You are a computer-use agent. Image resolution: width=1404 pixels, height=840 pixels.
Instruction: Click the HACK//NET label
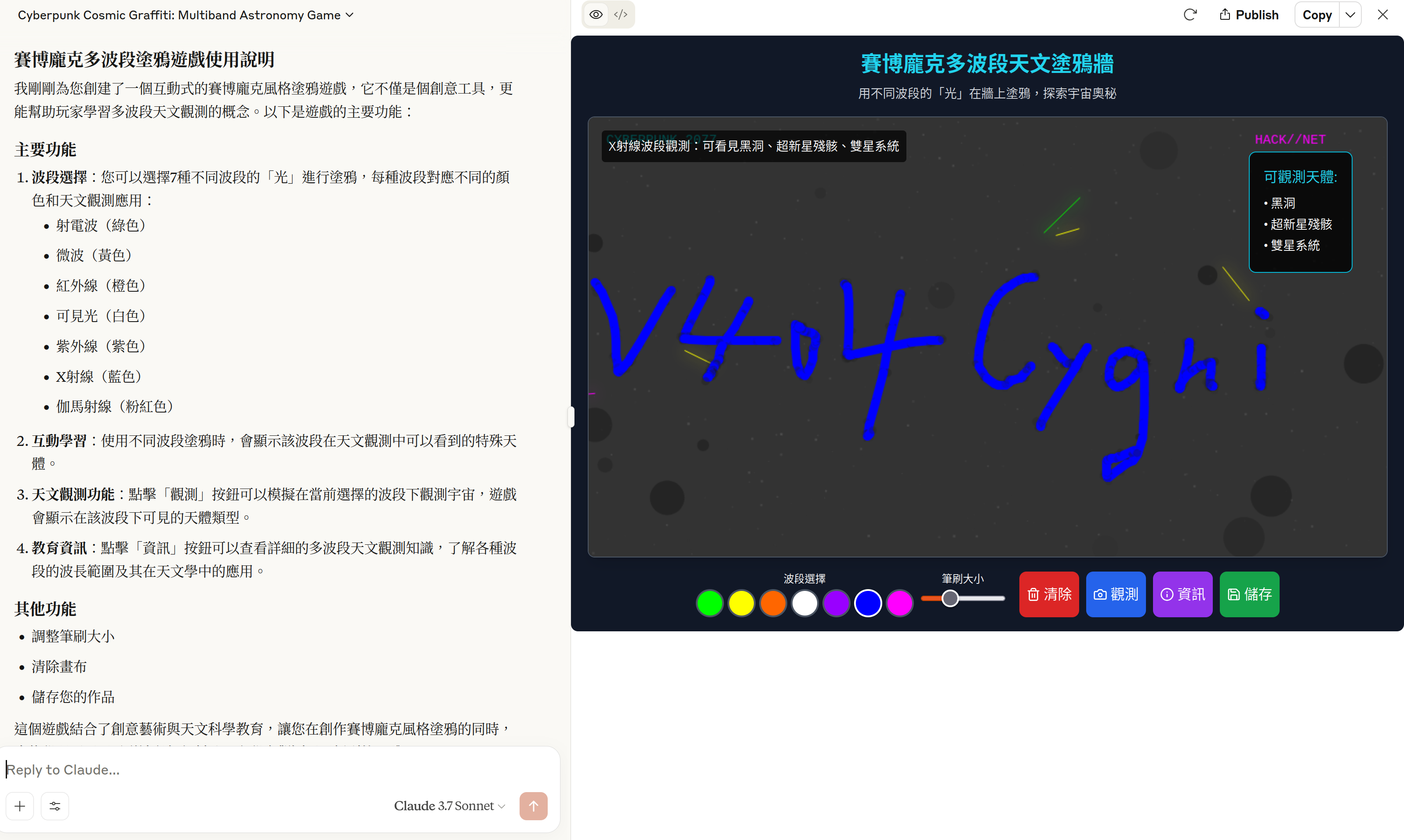[1290, 139]
